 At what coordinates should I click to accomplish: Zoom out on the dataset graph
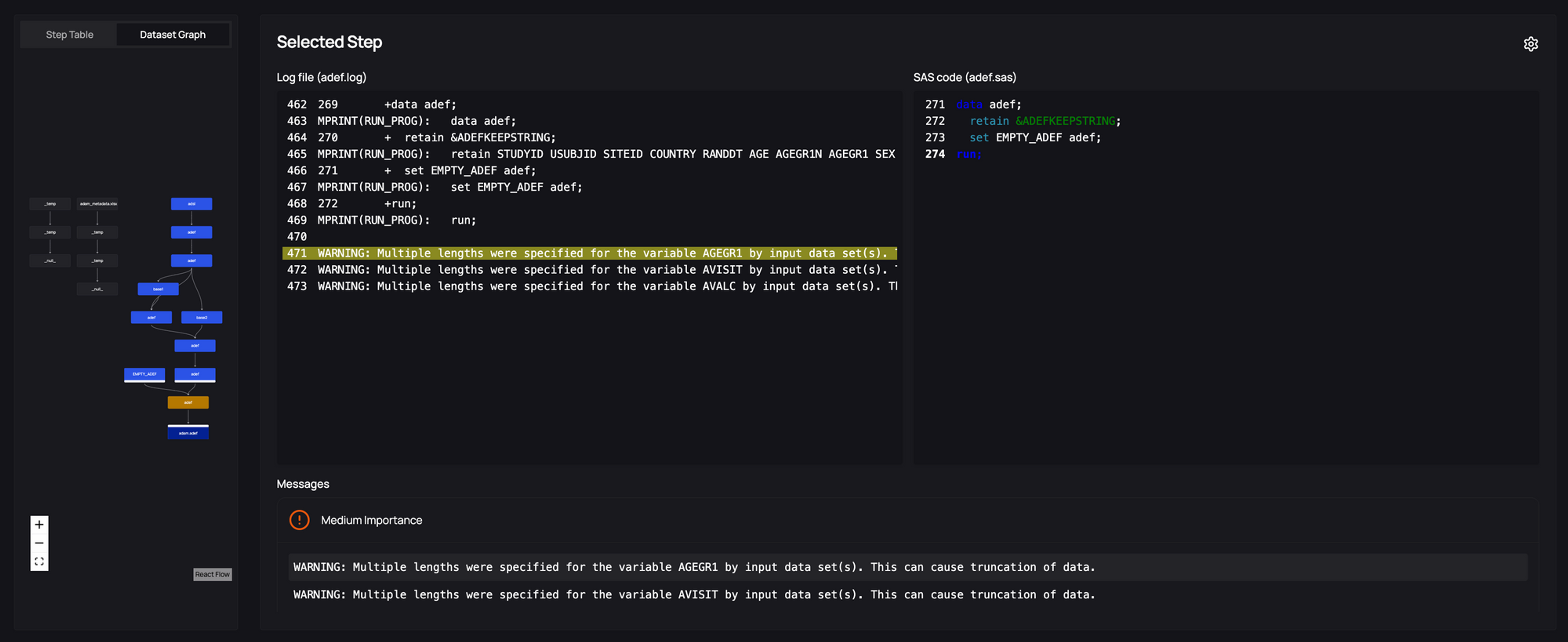[39, 543]
